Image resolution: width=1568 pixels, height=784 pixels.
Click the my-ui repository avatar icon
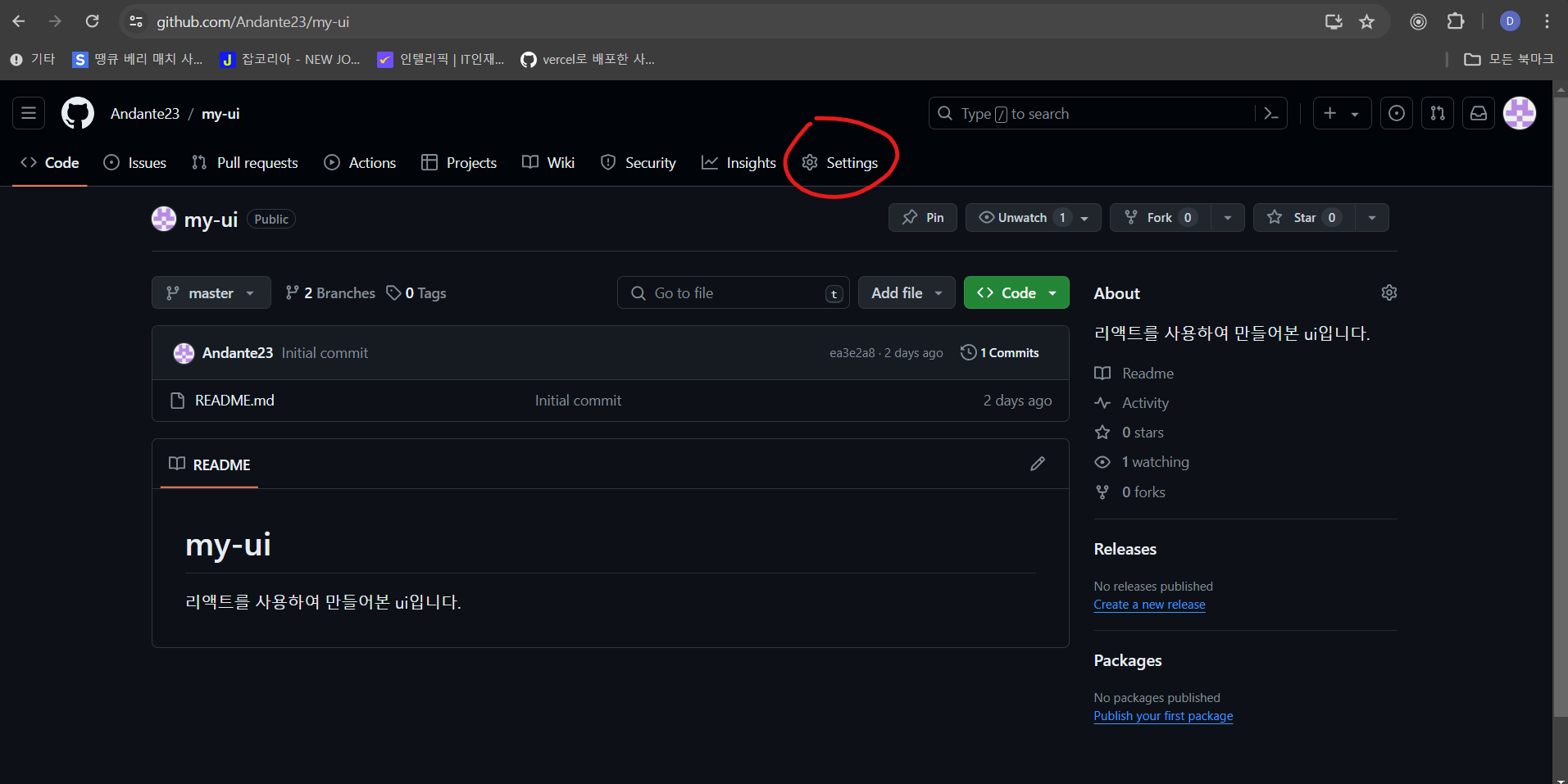click(164, 219)
